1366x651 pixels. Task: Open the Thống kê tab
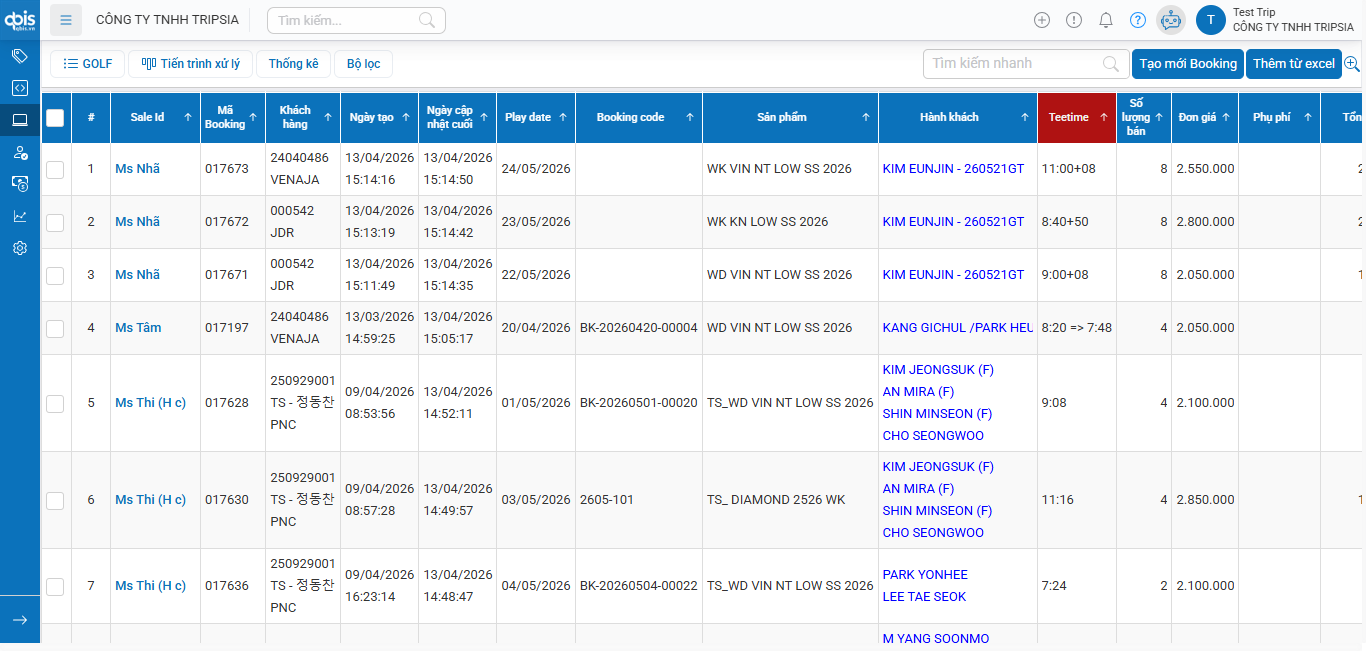(293, 64)
